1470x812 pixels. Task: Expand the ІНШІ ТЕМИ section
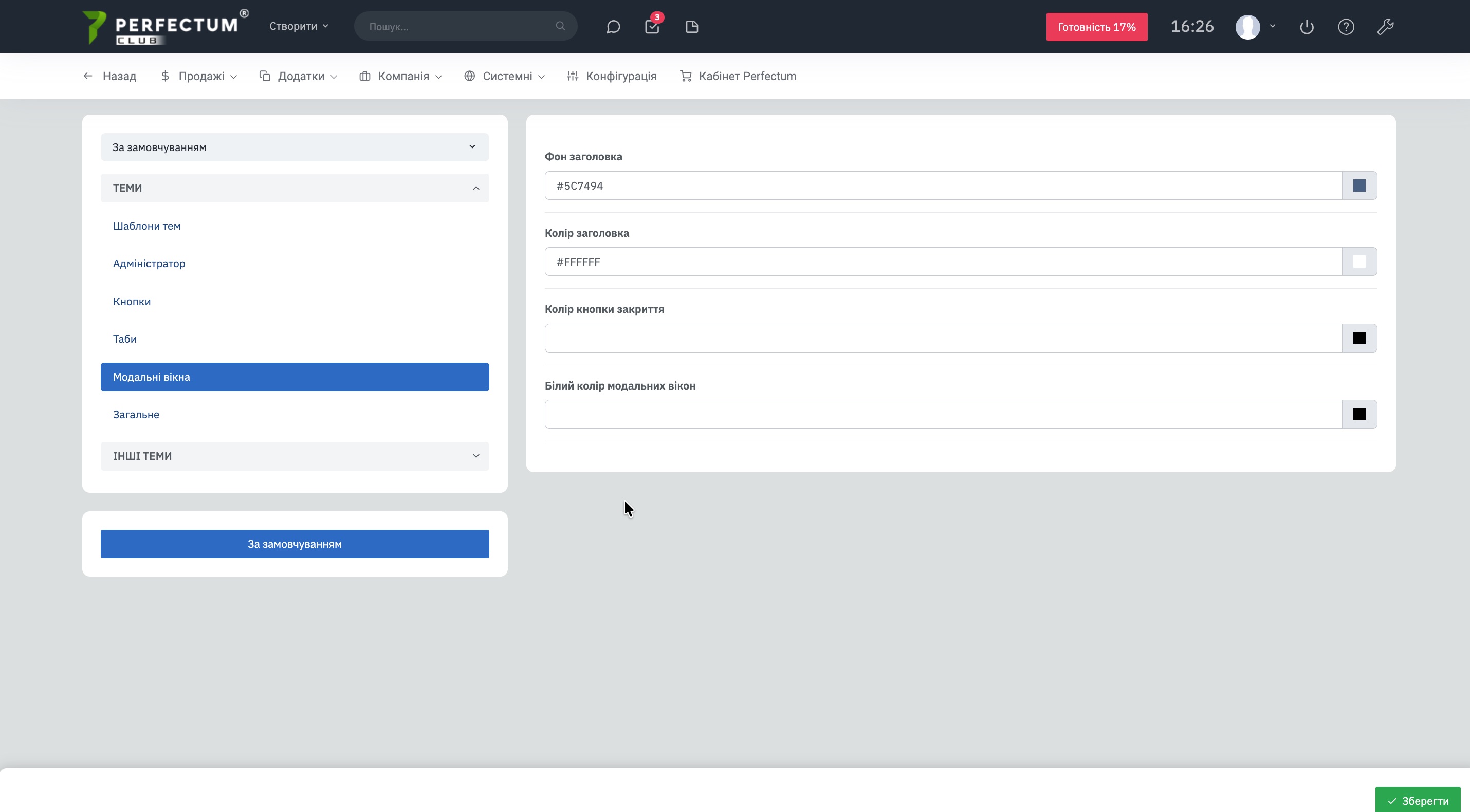pyautogui.click(x=295, y=456)
